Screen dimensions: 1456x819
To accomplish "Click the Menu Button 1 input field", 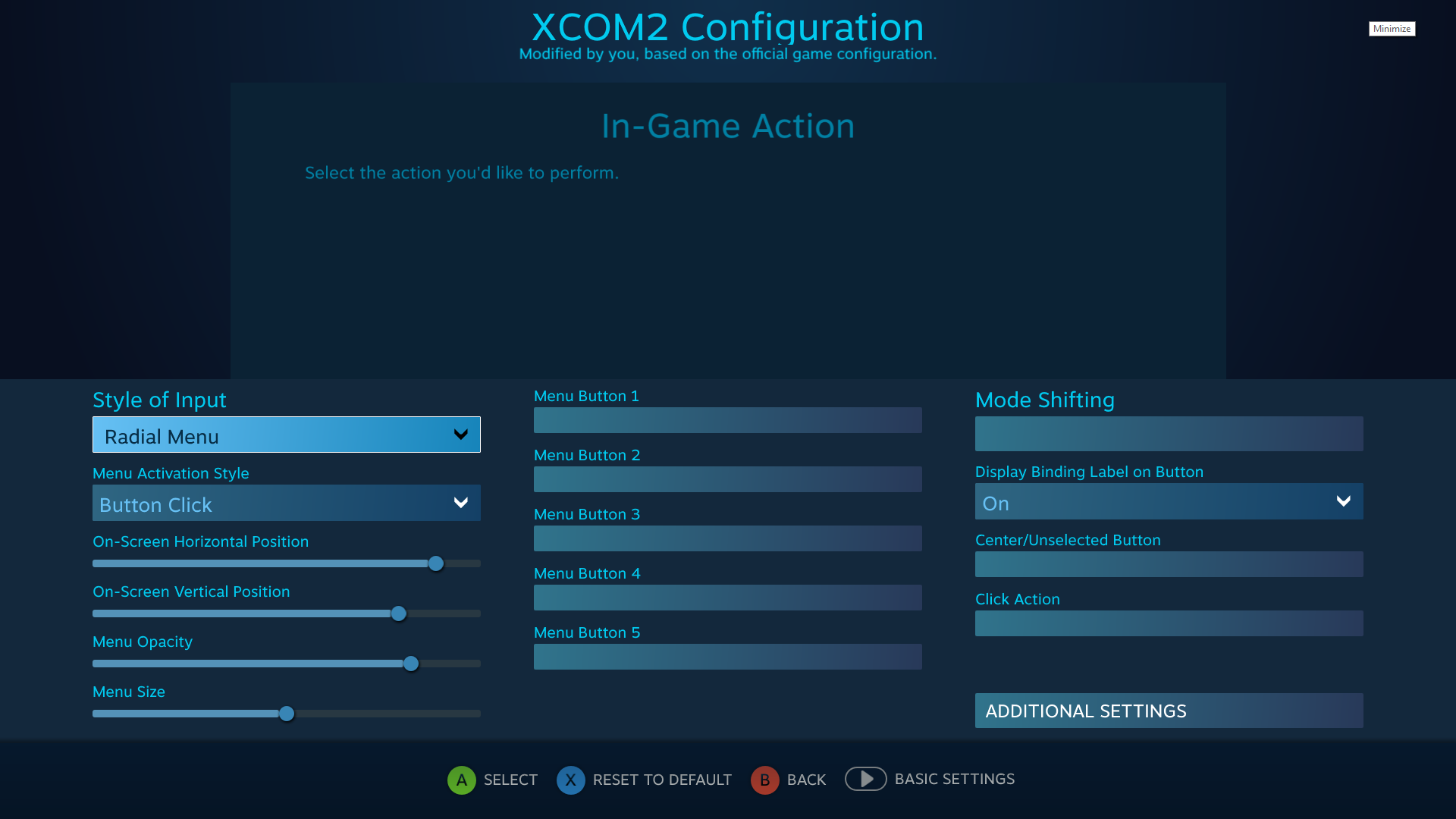I will click(728, 420).
